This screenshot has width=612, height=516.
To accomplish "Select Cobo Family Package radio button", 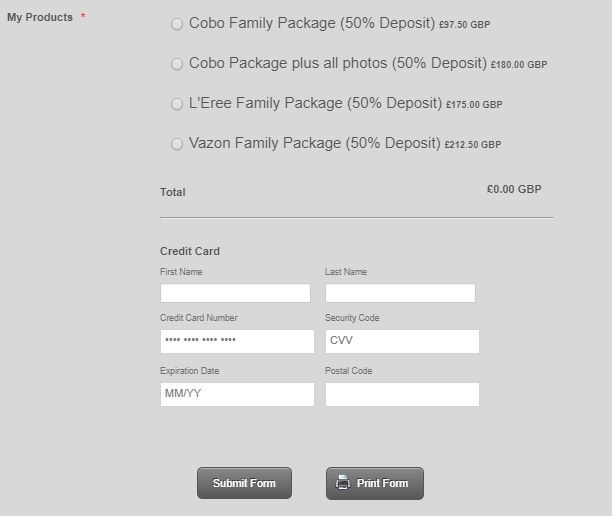I will point(177,24).
